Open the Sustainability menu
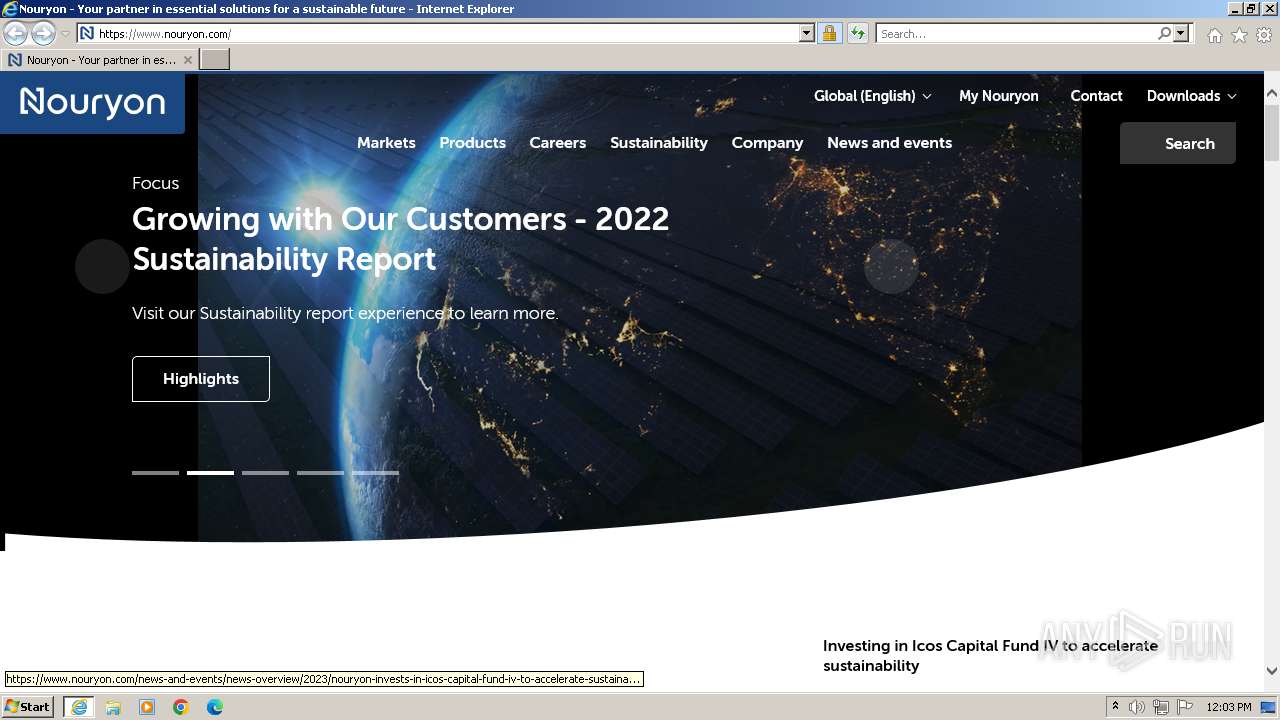 659,143
